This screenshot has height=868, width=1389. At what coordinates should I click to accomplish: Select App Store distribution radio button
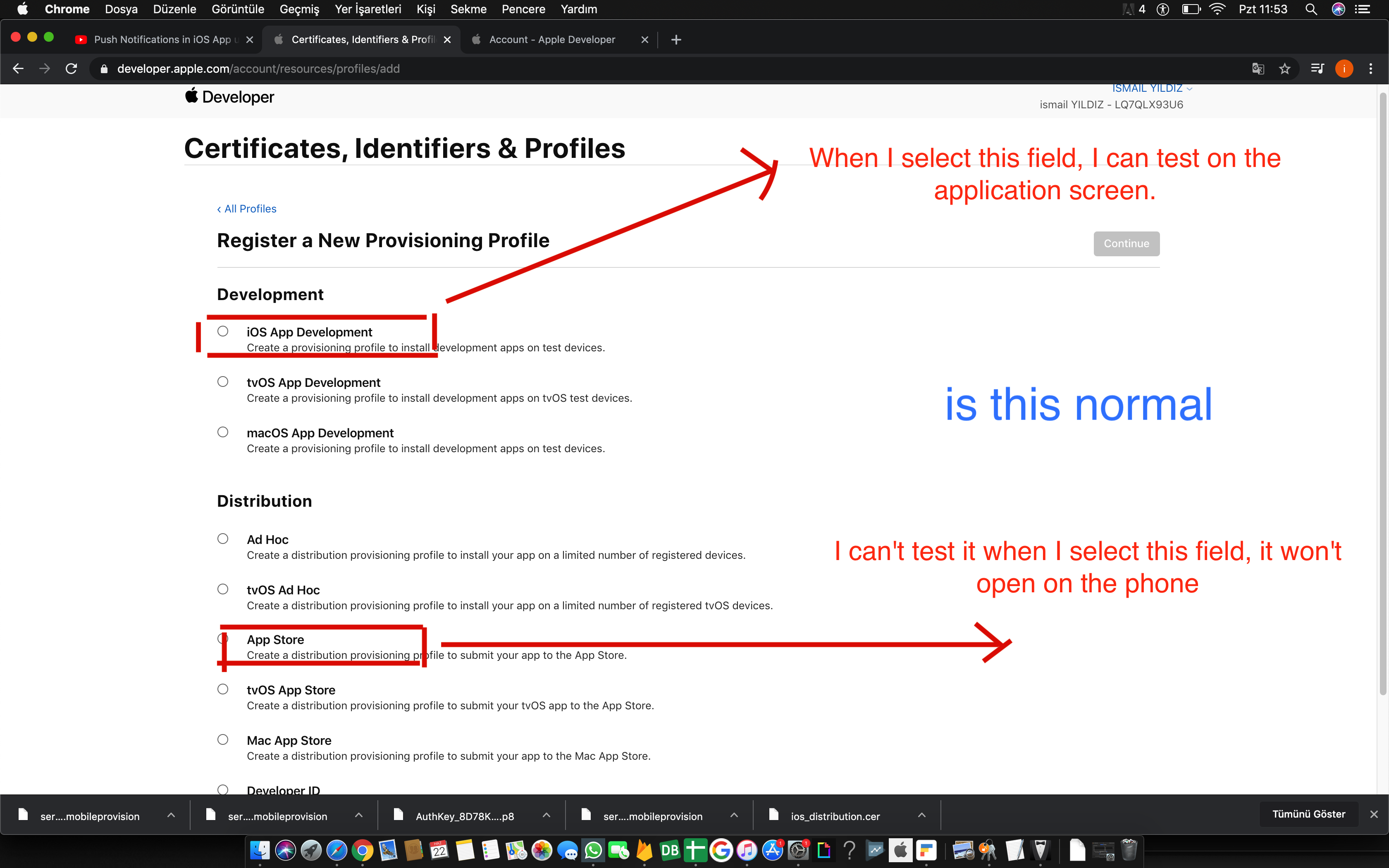point(223,639)
